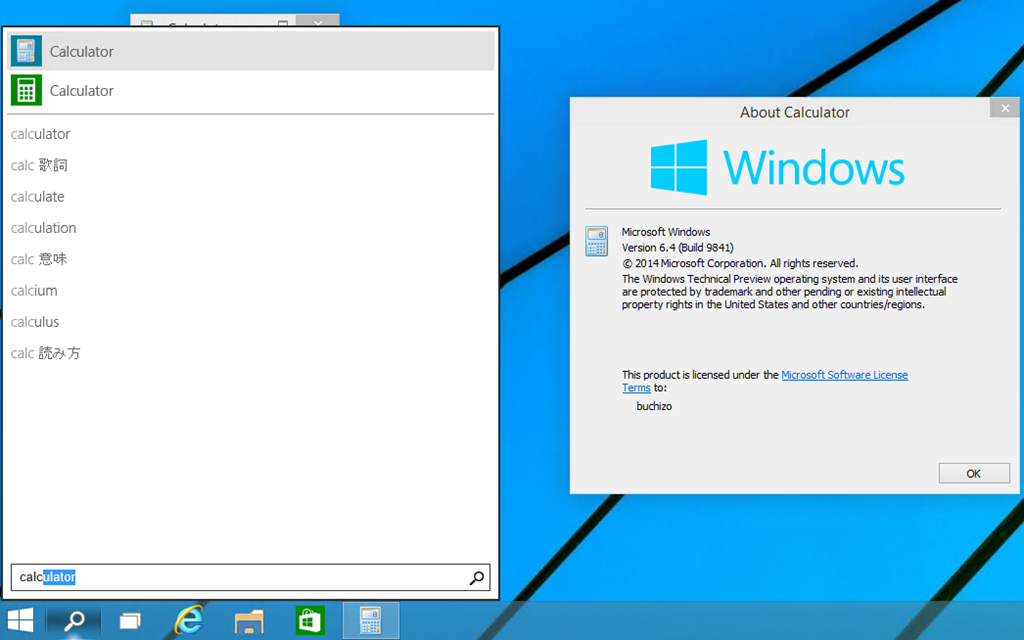
Task: Open the Microsoft Software License link
Action: [x=844, y=375]
